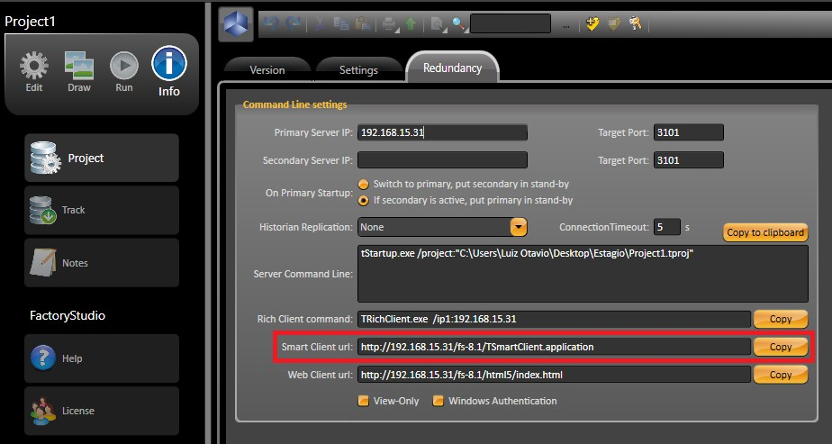Select Switch to primary radio option

363,185
